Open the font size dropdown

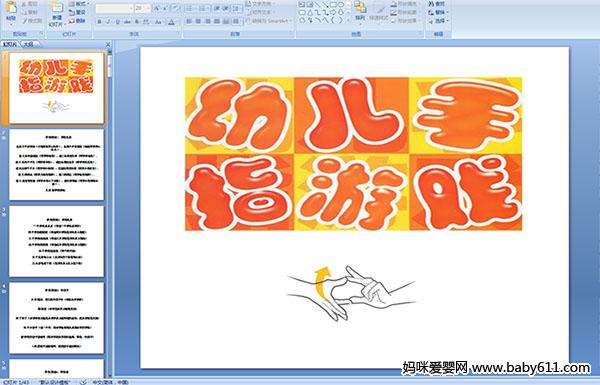click(148, 8)
